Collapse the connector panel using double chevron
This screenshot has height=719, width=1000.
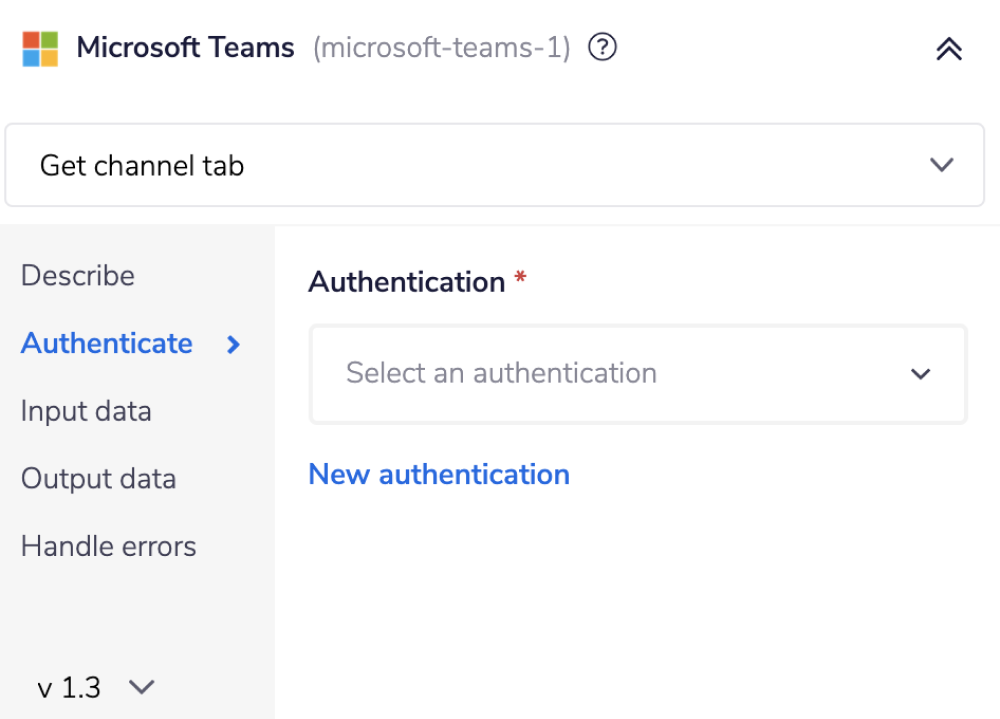point(948,47)
